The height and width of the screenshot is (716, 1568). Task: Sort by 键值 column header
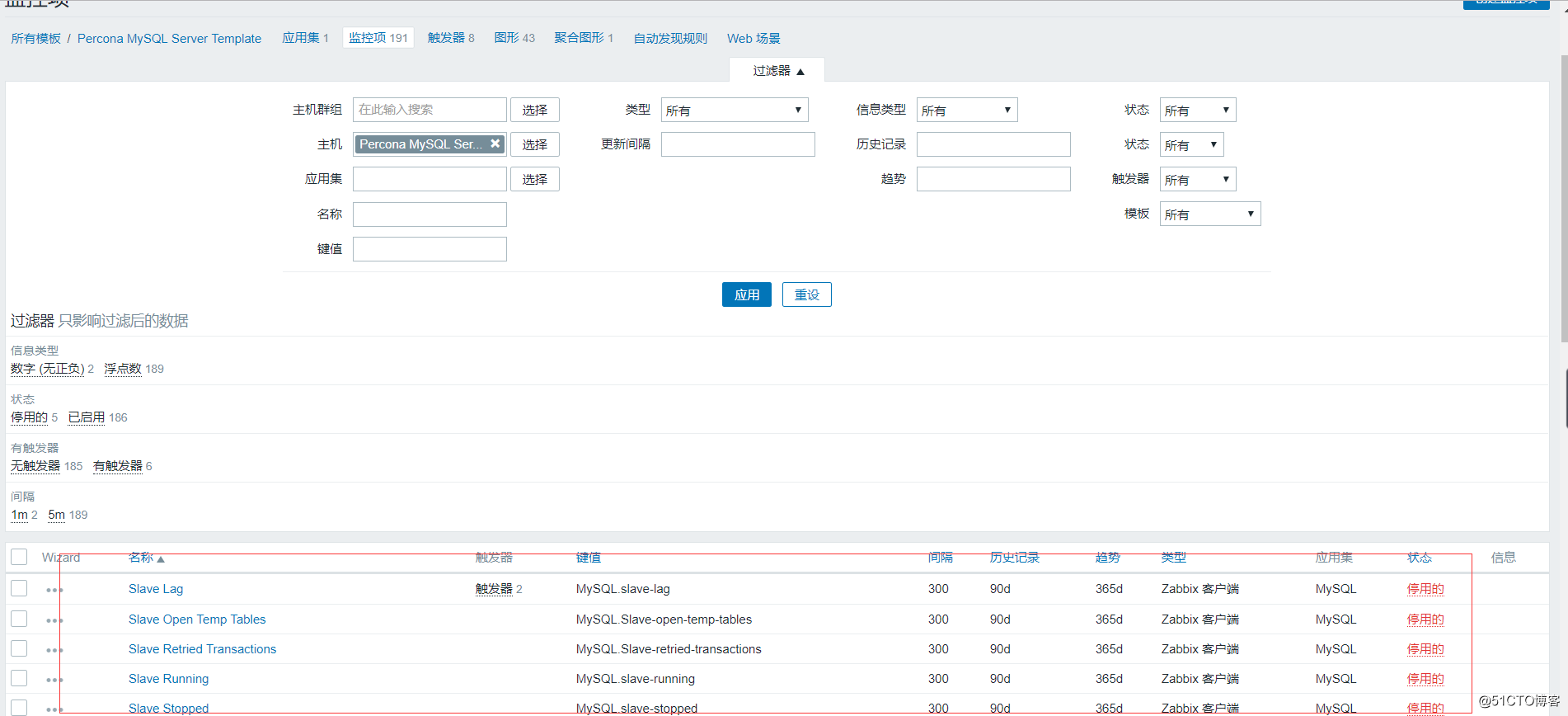(589, 558)
